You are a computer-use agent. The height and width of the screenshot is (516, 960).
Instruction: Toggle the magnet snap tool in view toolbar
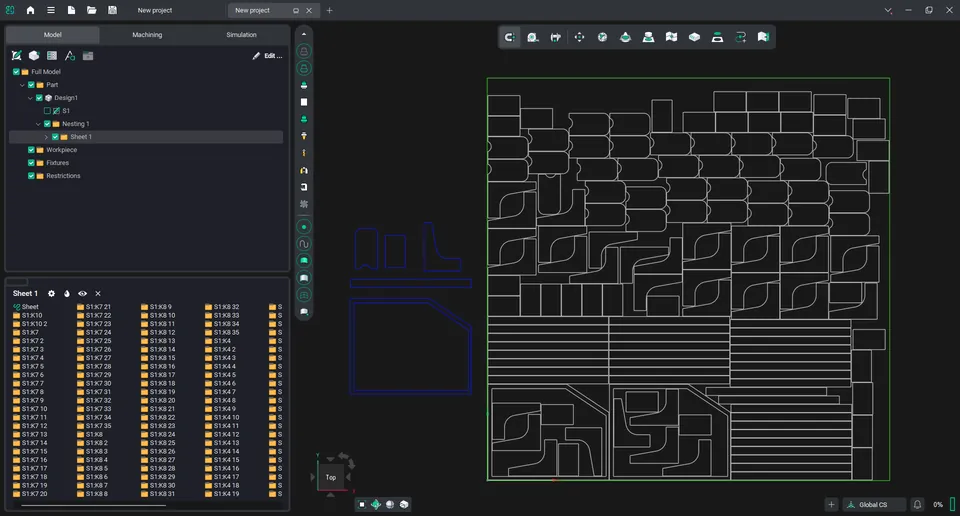click(509, 37)
